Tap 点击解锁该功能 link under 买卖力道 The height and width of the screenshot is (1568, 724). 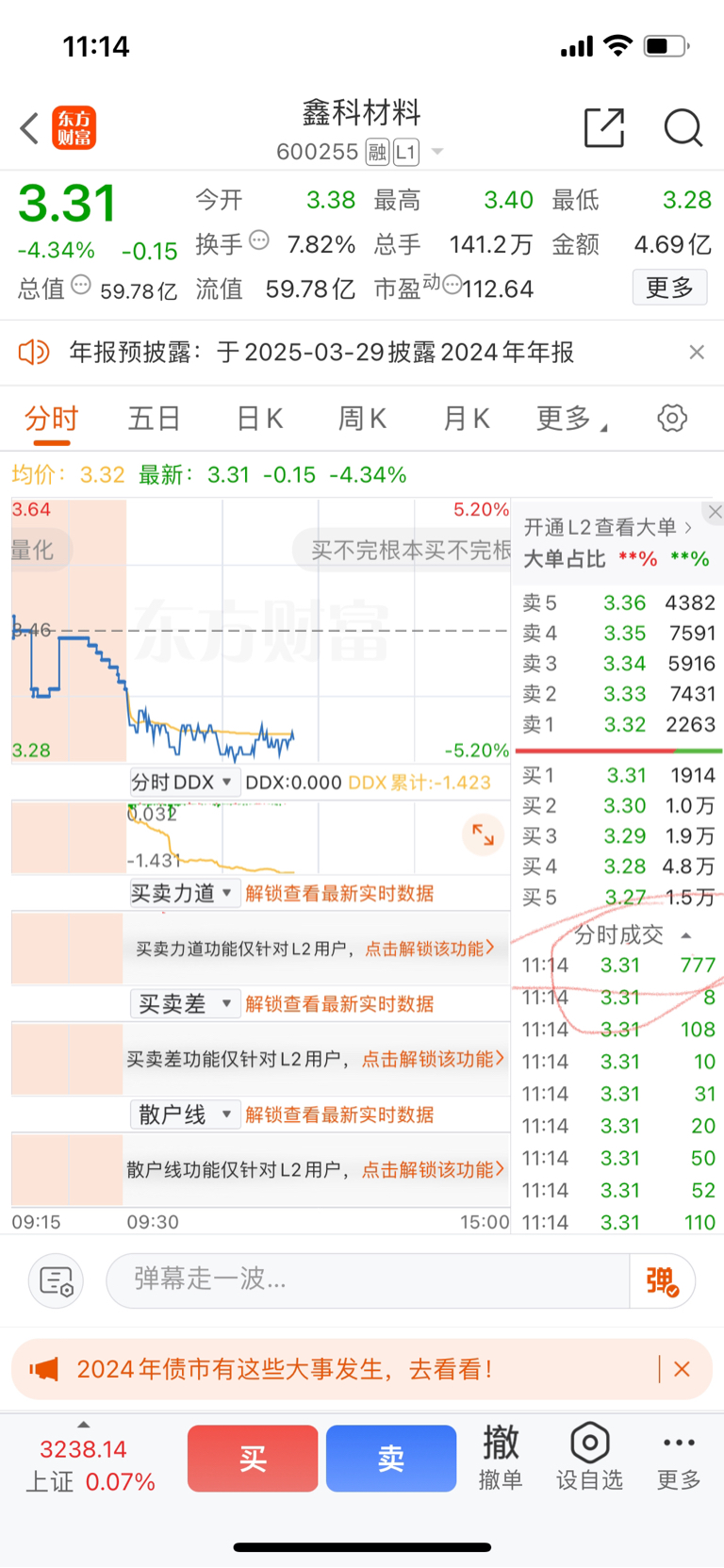(429, 949)
